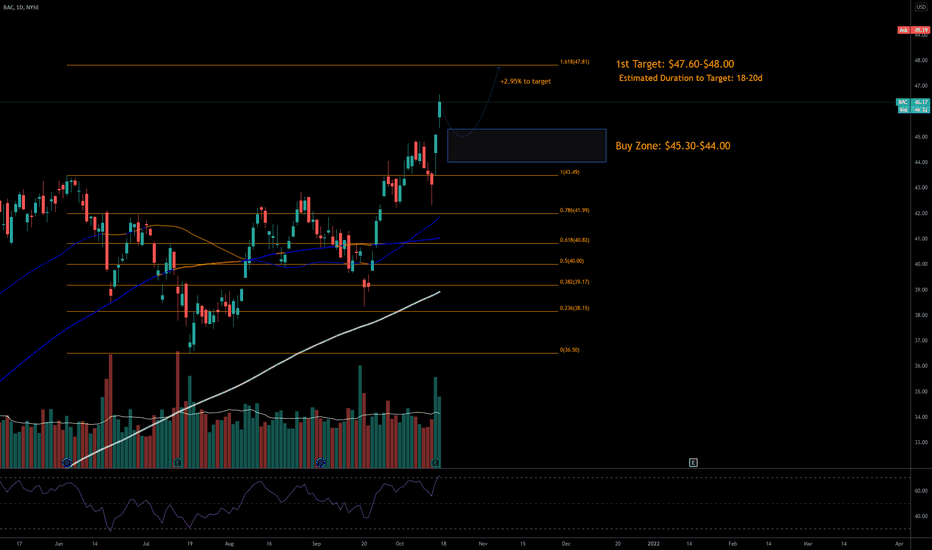This screenshot has height=550, width=932.
Task: Select the 'Estimated Duration to Target' annotation
Action: [x=691, y=78]
